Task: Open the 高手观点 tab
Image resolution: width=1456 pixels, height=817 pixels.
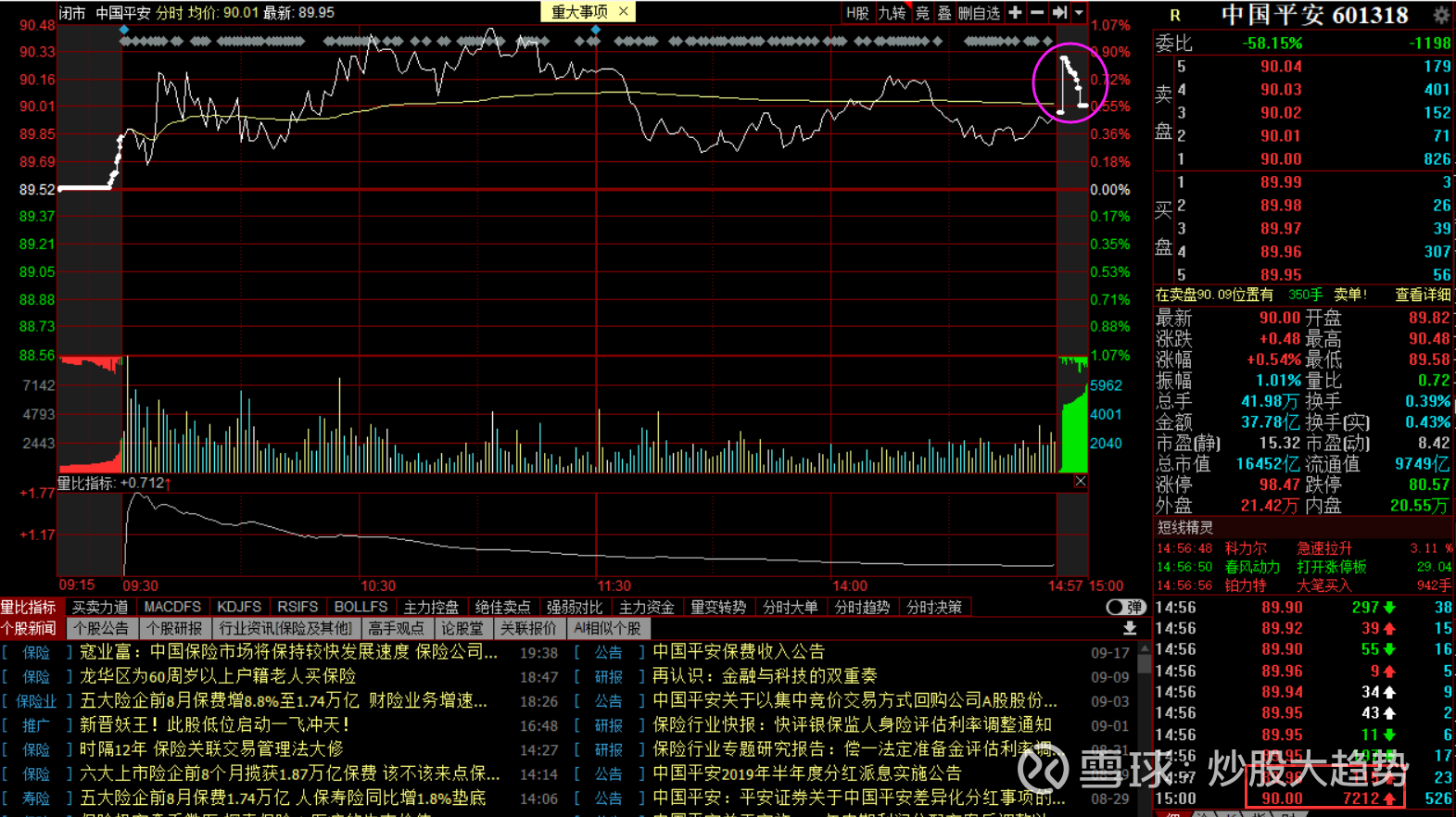Action: point(397,628)
